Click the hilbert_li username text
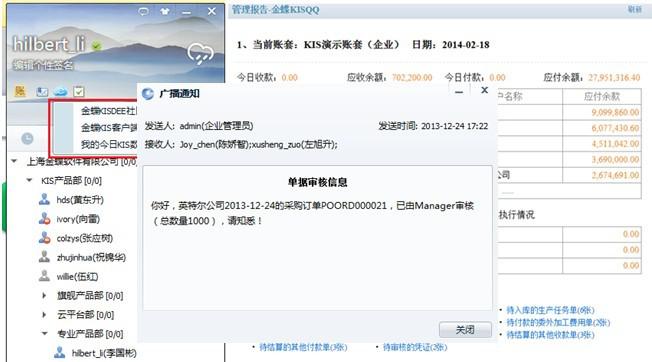This screenshot has width=652, height=362. [x=49, y=44]
